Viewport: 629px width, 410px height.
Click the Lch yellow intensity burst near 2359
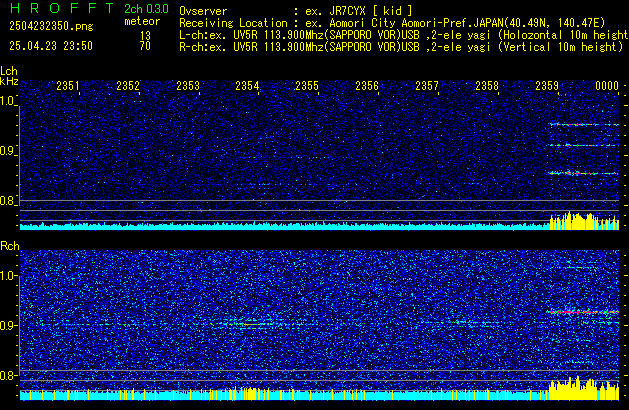[584, 221]
